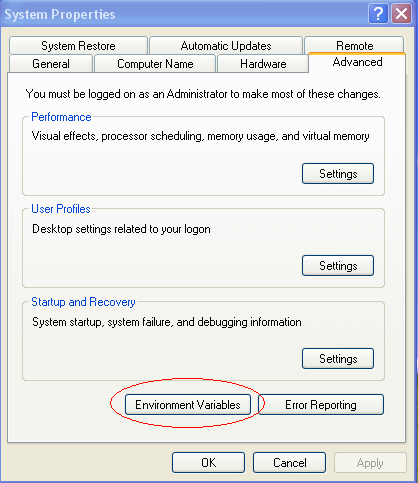Image resolution: width=418 pixels, height=483 pixels.
Task: Switch to the System Restore tab
Action: tap(78, 46)
